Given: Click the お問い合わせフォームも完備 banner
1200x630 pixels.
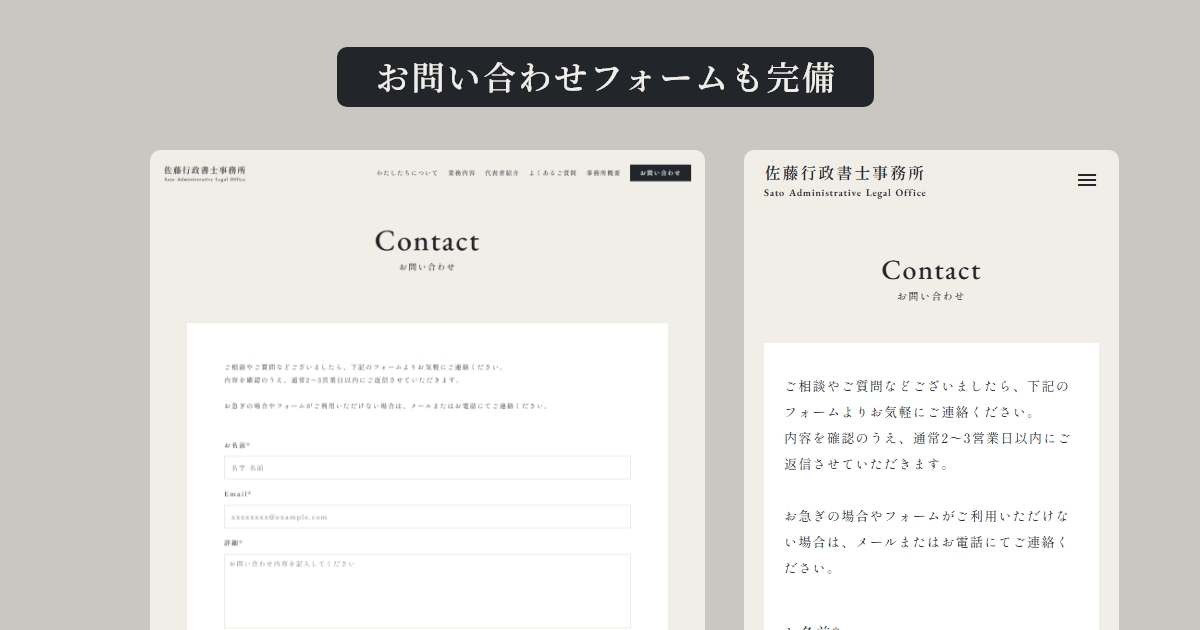Looking at the screenshot, I should [x=604, y=76].
